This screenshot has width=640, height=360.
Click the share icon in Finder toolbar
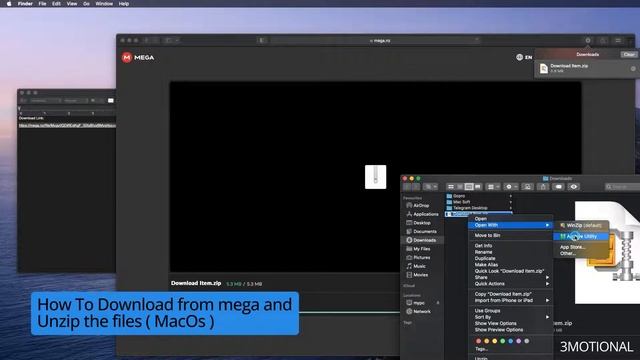(x=543, y=187)
